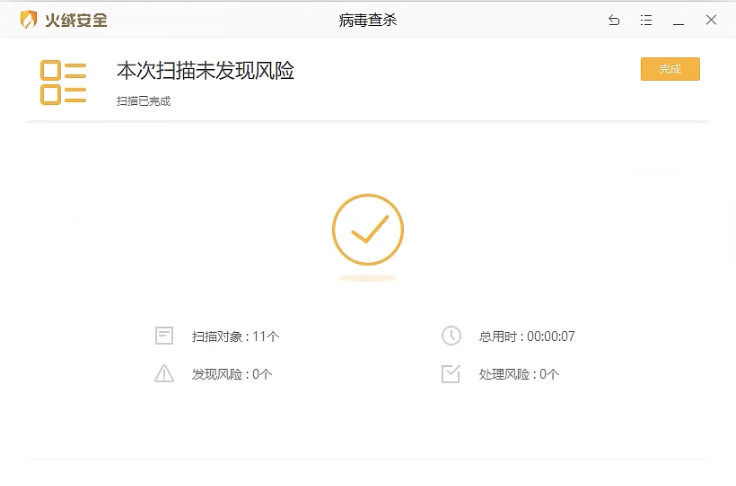Click the back arrow icon in title bar
The width and height of the screenshot is (736, 486).
[614, 20]
